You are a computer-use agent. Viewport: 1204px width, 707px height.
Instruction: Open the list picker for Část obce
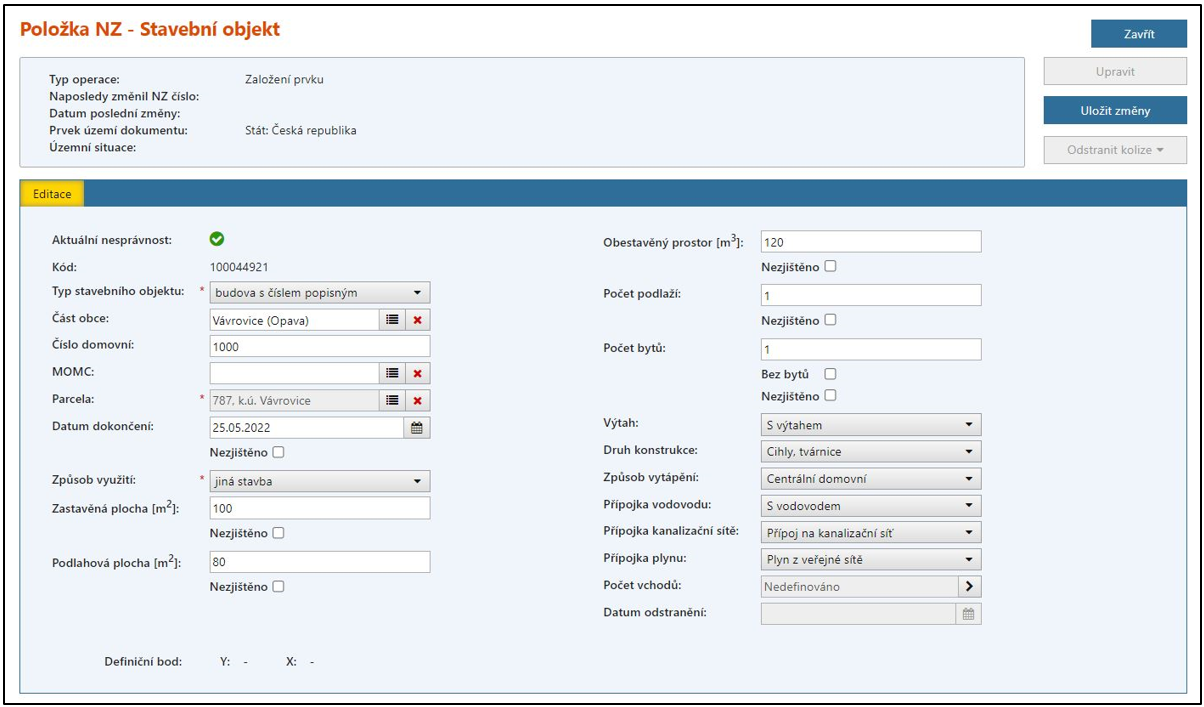(x=393, y=320)
